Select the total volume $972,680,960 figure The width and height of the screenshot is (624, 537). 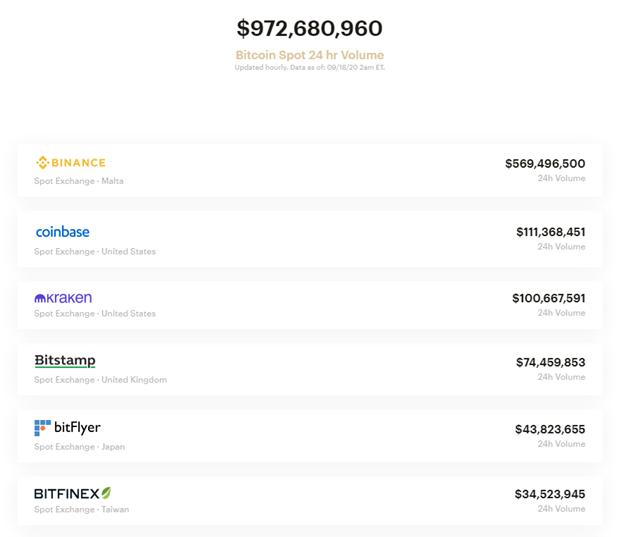pos(310,29)
